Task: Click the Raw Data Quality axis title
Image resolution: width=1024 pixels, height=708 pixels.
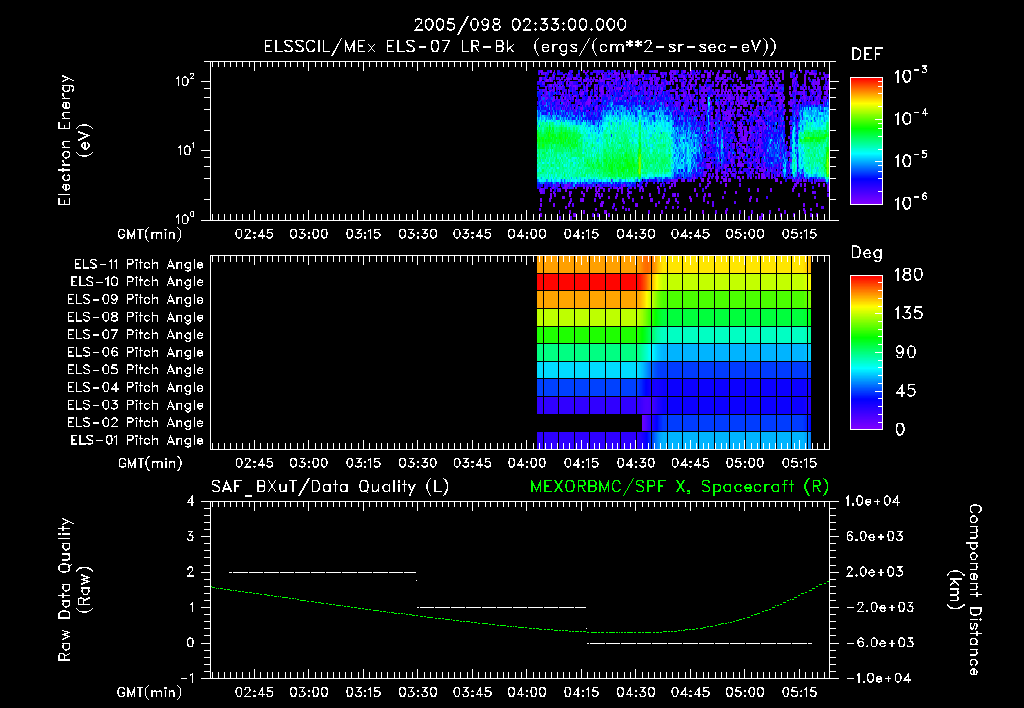Action: pyautogui.click(x=74, y=589)
